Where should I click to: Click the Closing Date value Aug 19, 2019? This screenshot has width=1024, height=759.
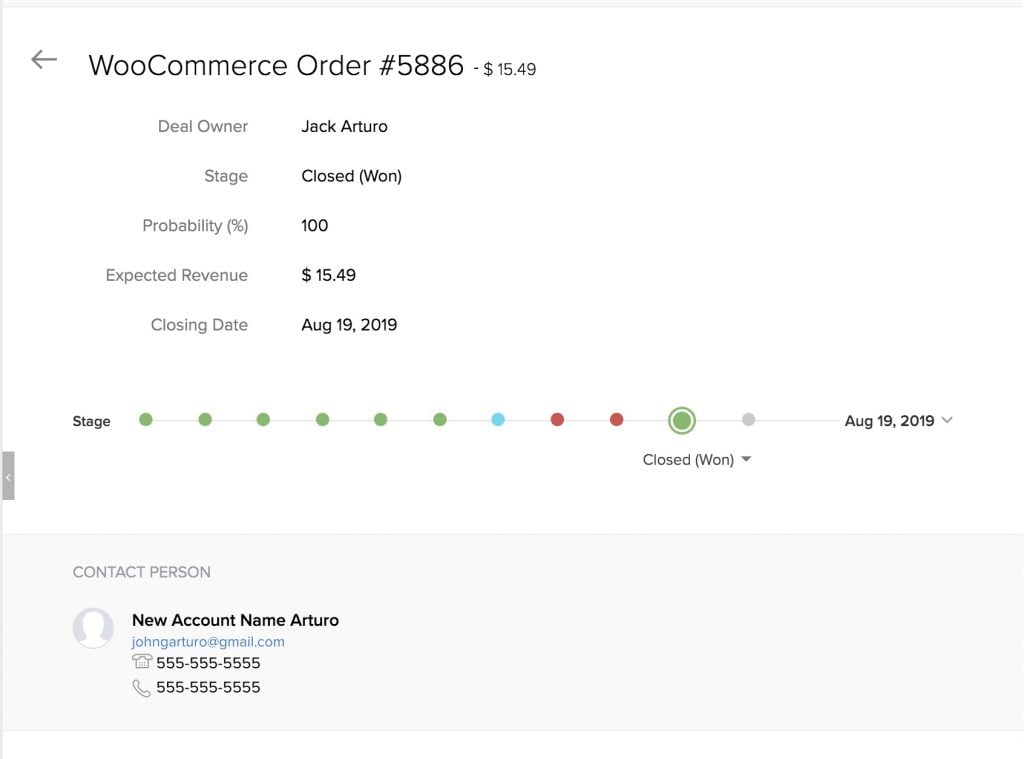point(349,325)
